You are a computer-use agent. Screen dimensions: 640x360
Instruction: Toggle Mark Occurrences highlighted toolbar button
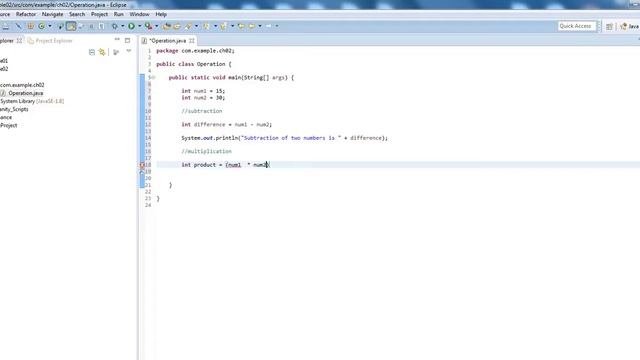tap(71, 26)
